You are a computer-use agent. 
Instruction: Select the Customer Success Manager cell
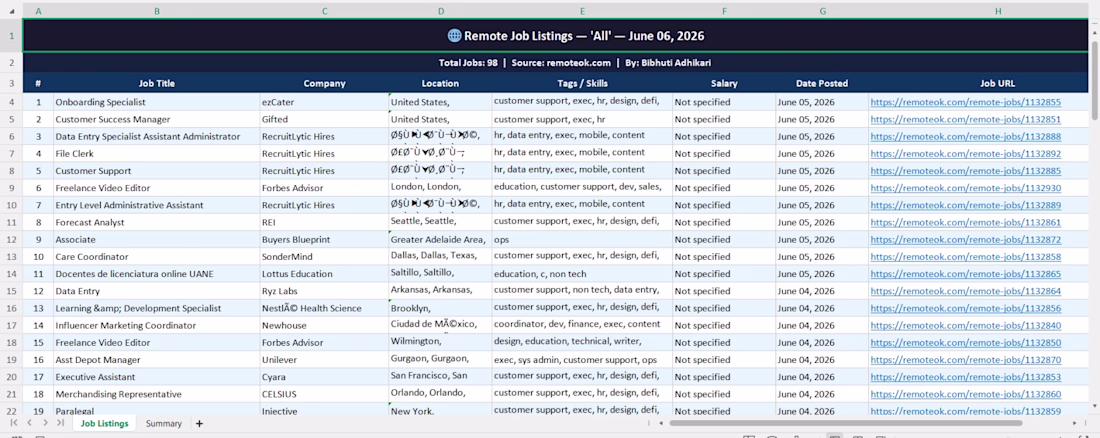point(156,119)
